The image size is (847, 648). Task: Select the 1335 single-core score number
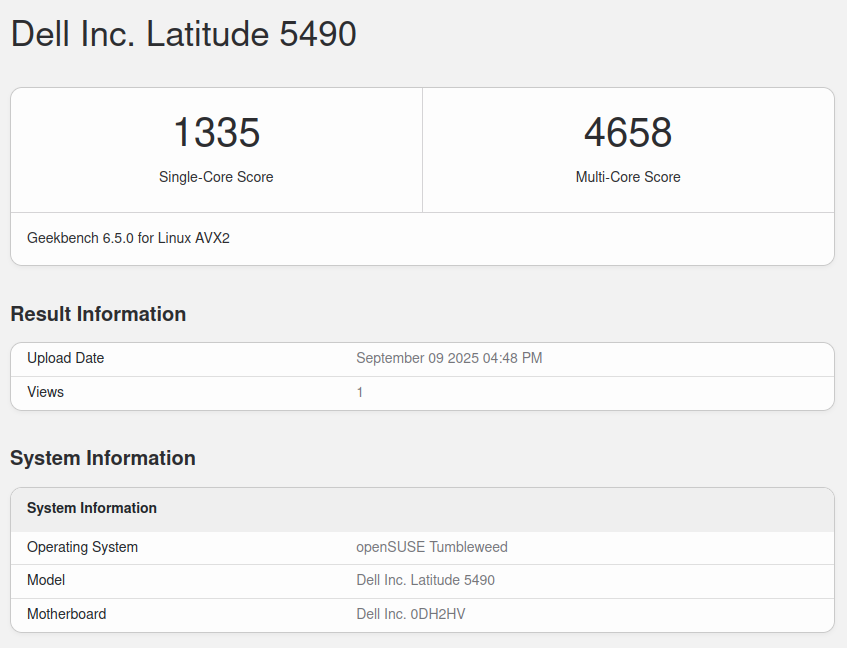pyautogui.click(x=216, y=133)
